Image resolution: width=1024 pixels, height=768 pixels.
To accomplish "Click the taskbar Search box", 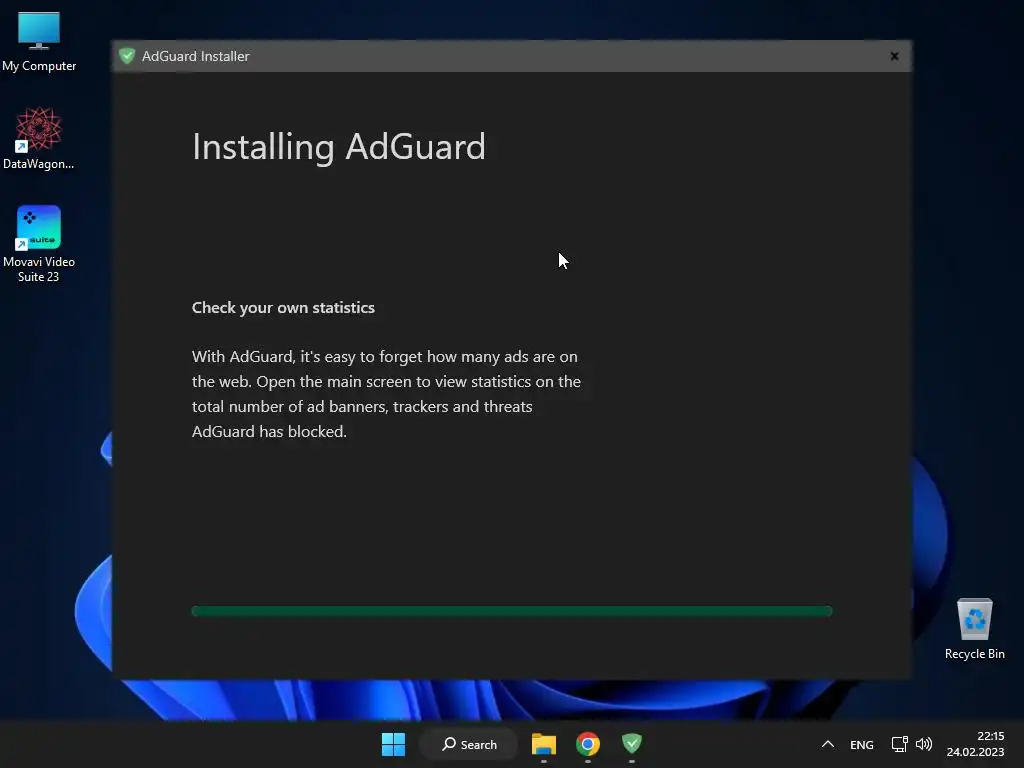I will pos(469,744).
